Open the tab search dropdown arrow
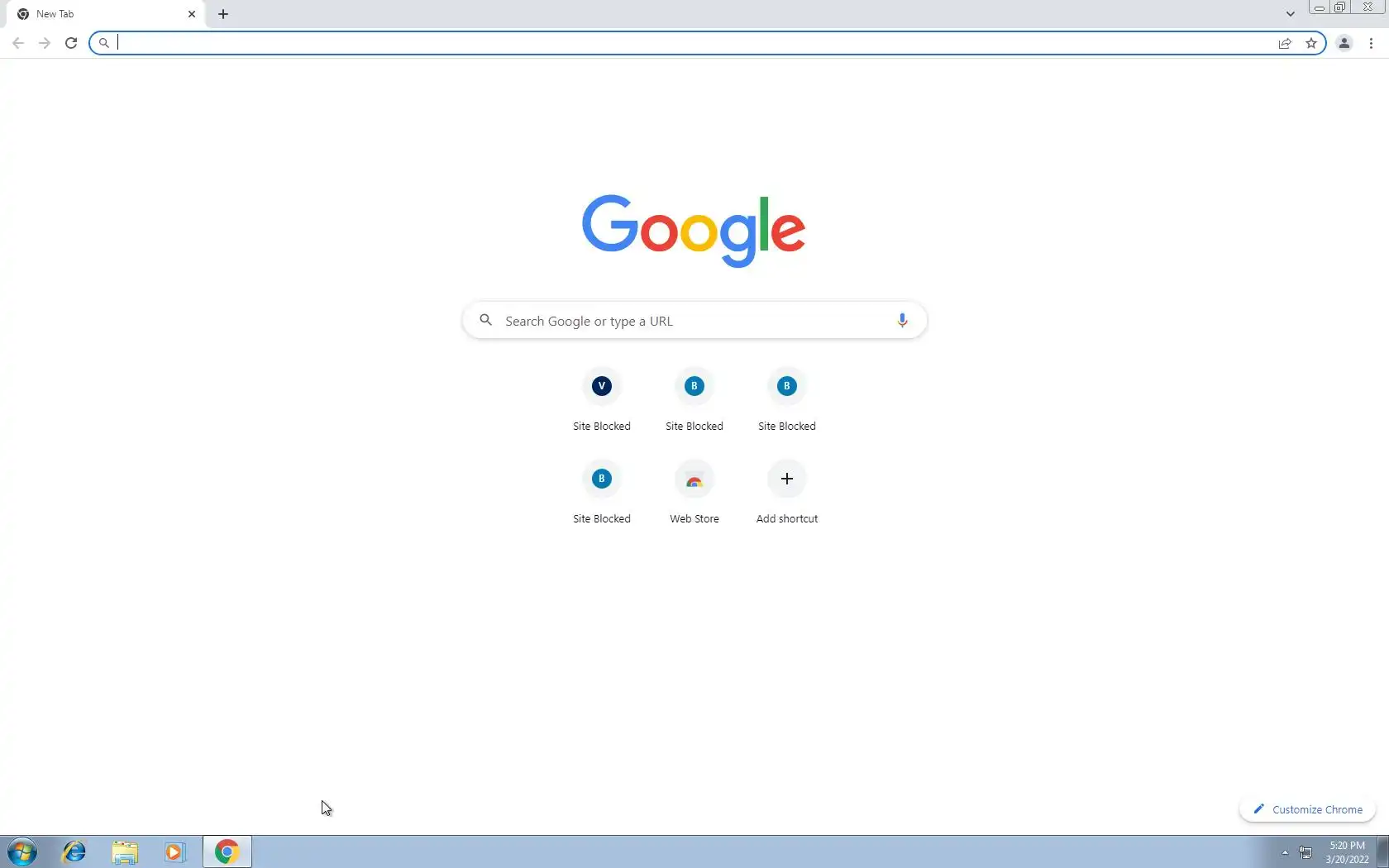 click(1290, 14)
